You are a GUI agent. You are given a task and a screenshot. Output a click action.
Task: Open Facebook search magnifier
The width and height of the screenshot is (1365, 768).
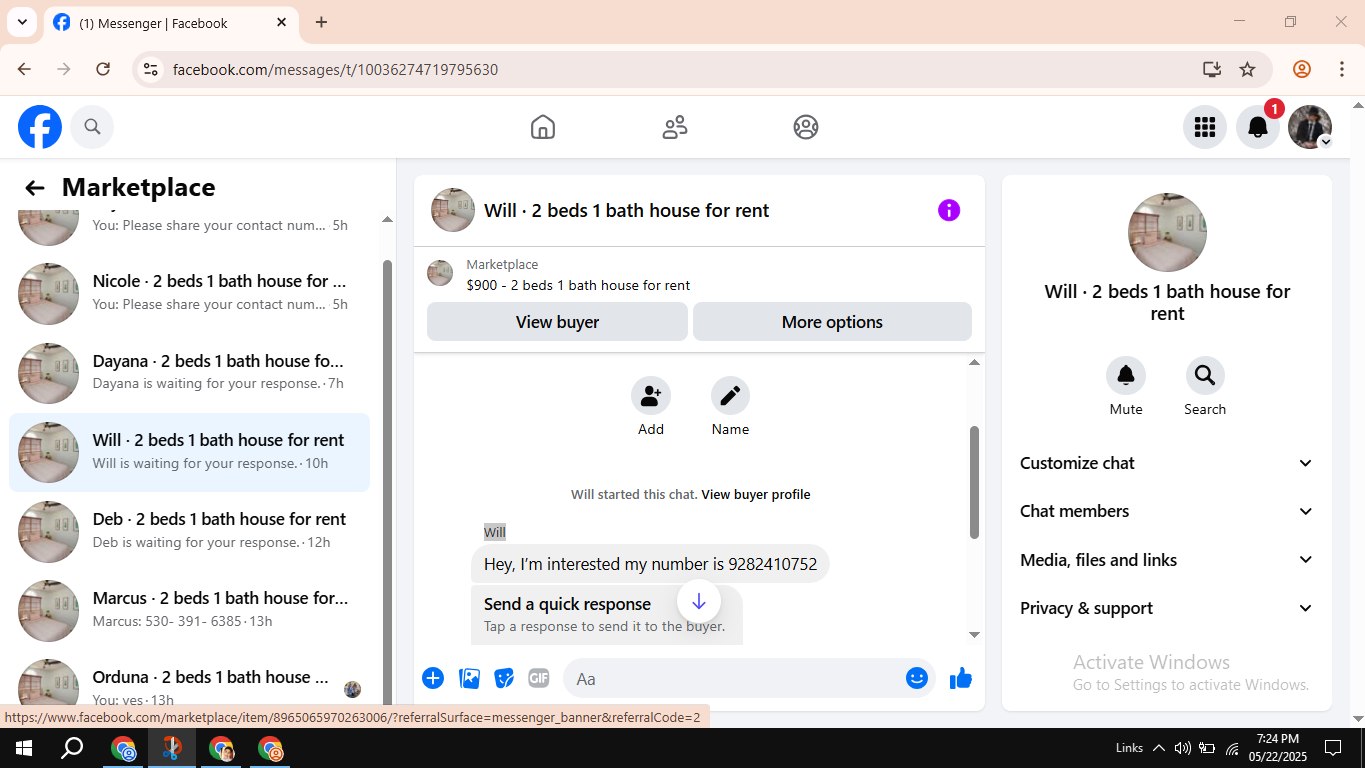(92, 127)
